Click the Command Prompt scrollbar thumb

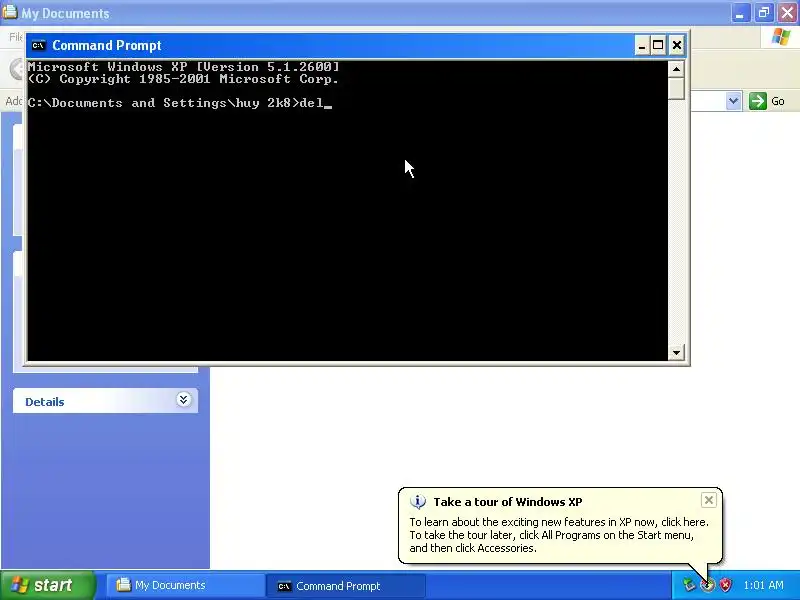(x=676, y=88)
